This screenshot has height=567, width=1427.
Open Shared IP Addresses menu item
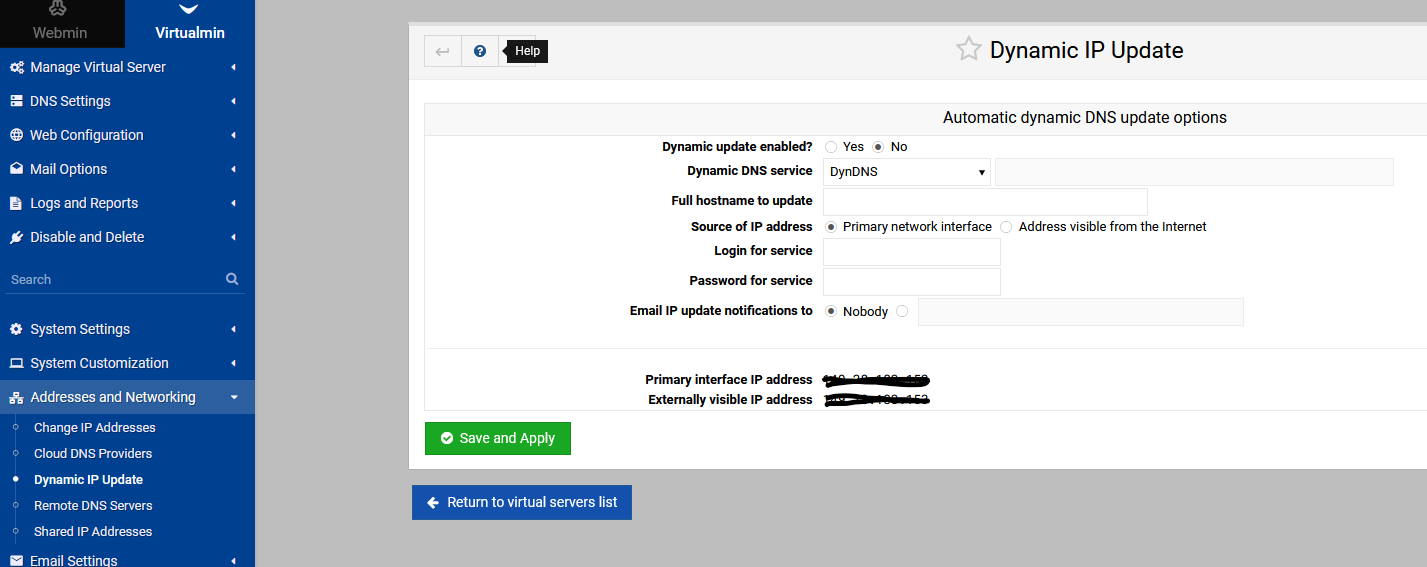pyautogui.click(x=93, y=531)
